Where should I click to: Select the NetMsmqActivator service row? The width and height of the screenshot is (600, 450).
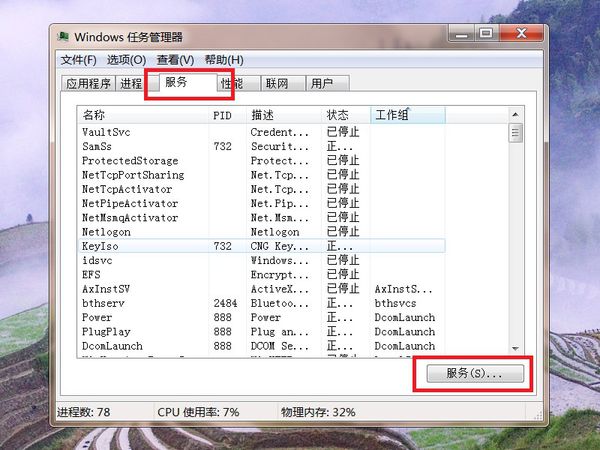point(261,218)
